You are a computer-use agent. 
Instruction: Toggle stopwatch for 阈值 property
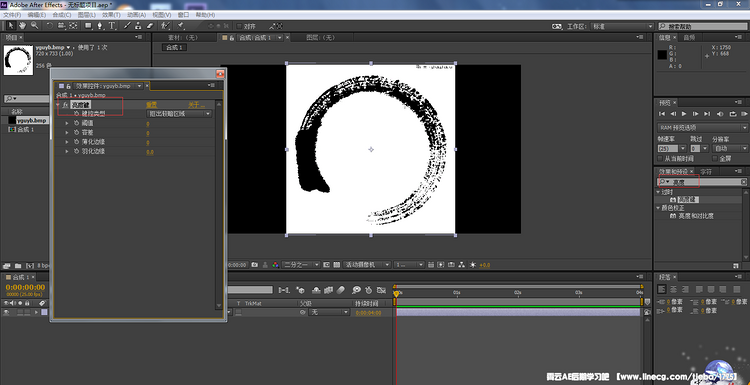[77, 123]
